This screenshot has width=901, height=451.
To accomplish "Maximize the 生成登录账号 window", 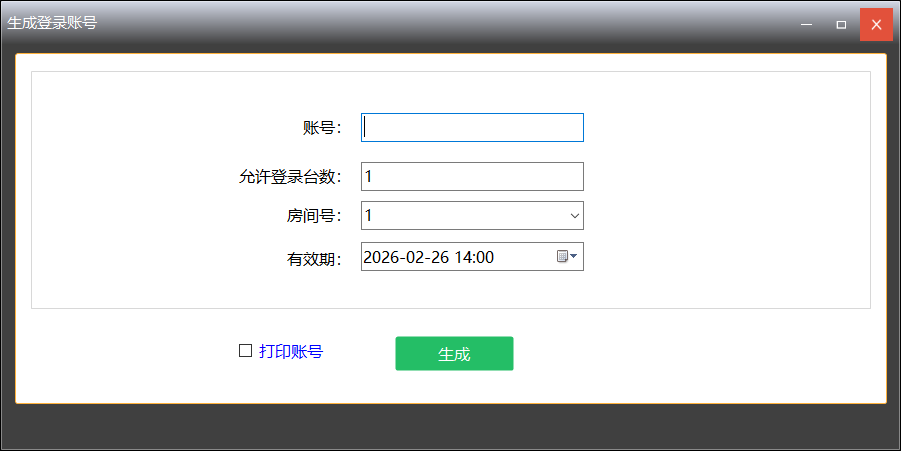I will (x=841, y=24).
